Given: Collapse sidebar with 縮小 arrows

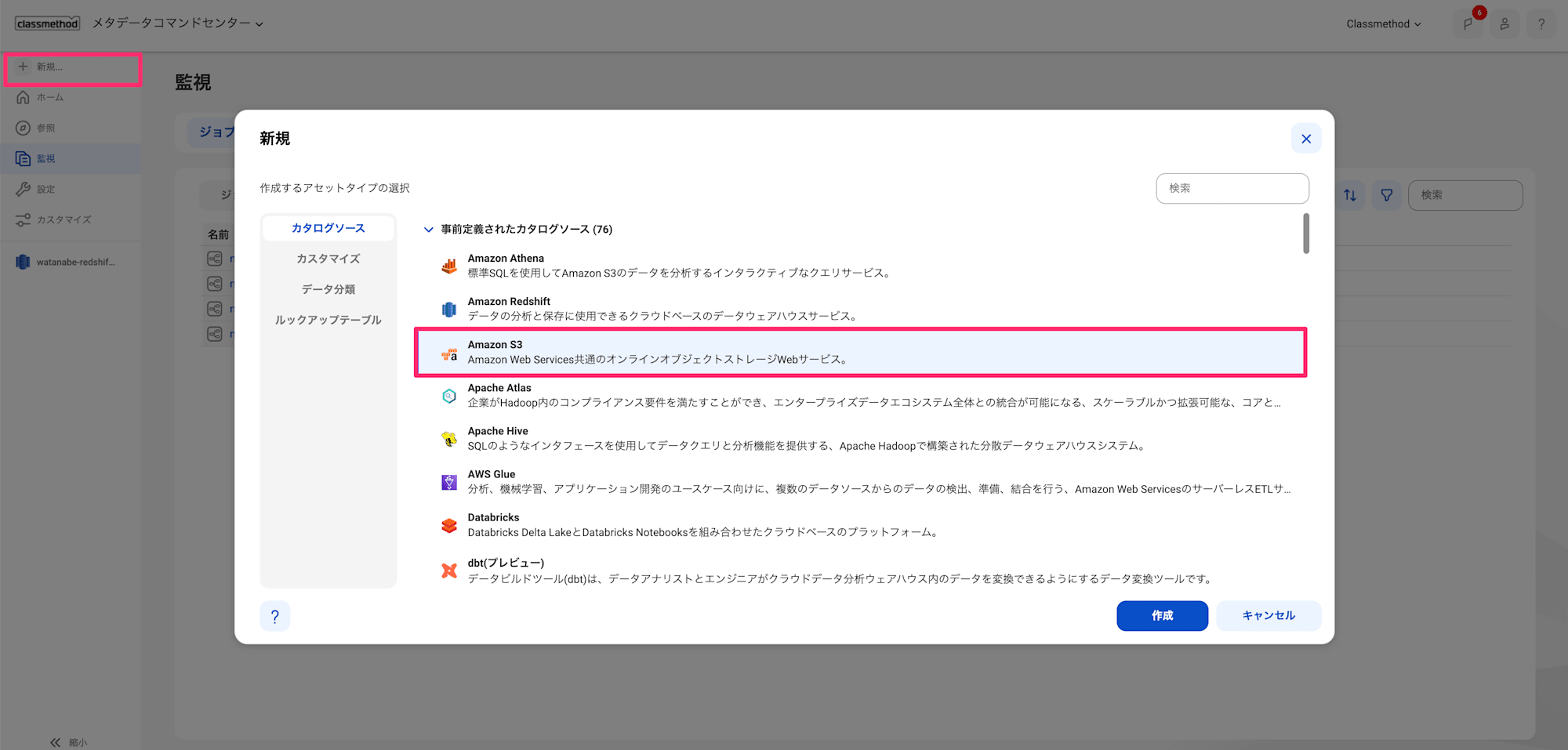Looking at the screenshot, I should pos(56,742).
